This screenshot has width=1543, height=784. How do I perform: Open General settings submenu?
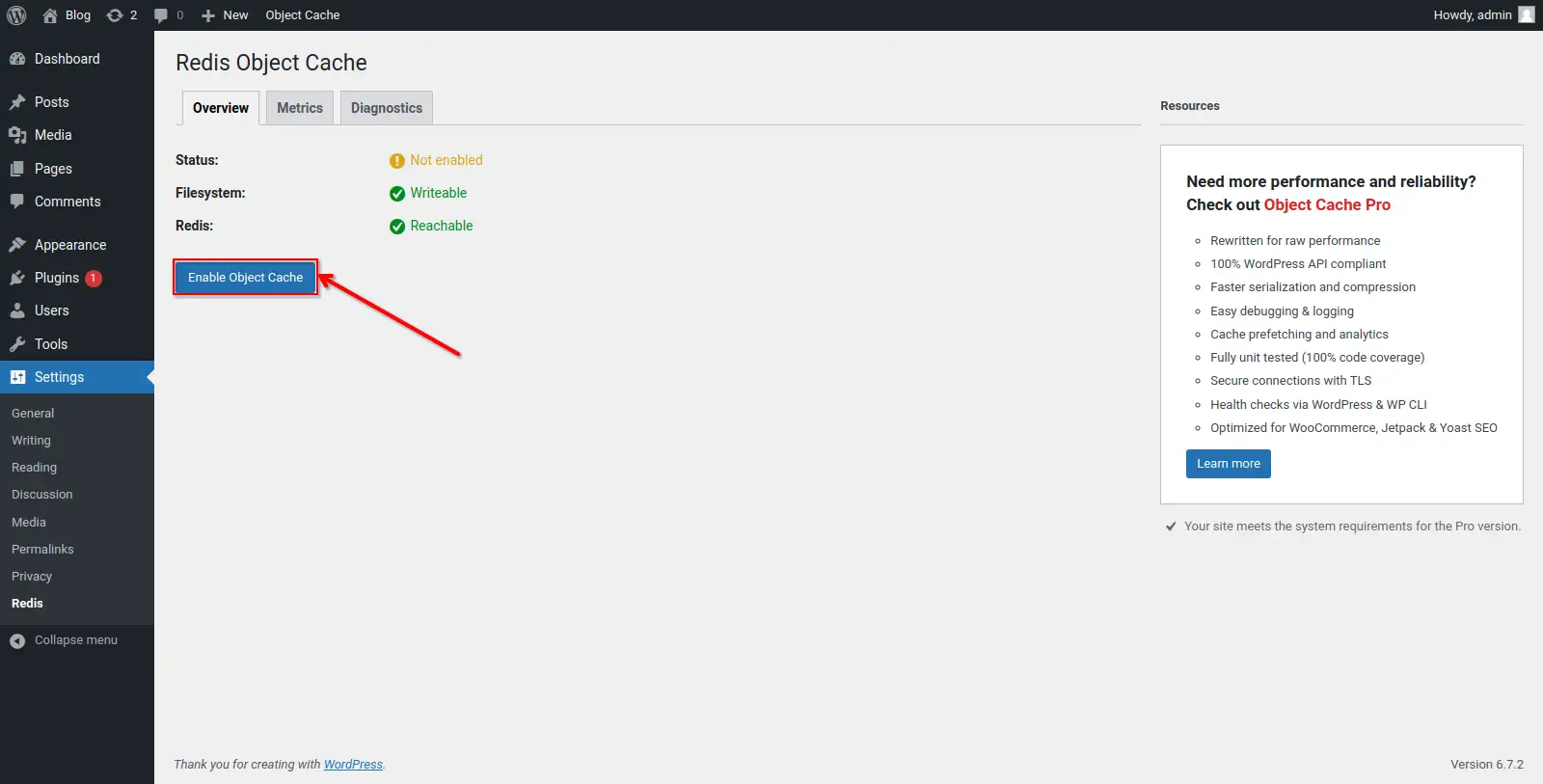33,413
